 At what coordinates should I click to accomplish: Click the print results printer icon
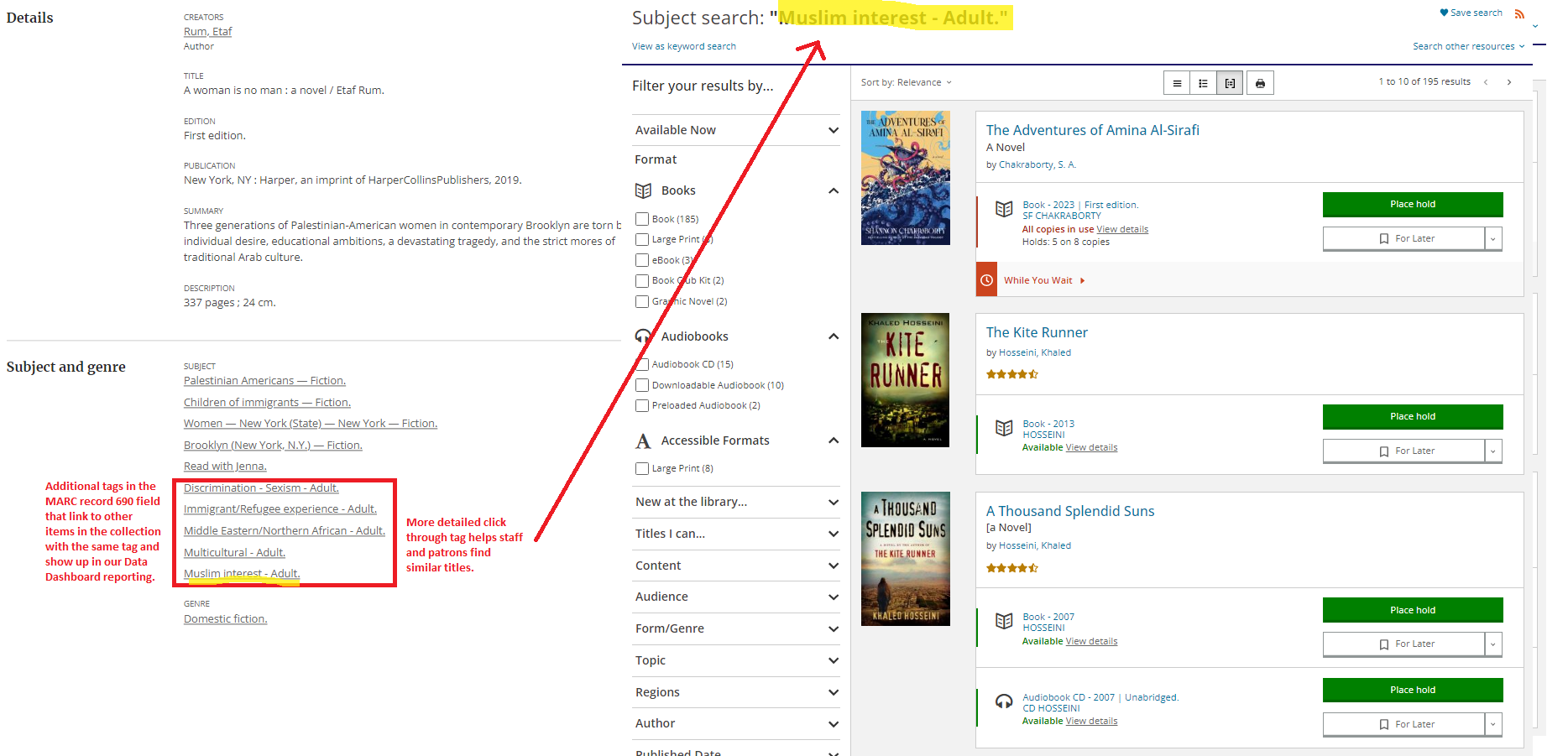pyautogui.click(x=1260, y=83)
